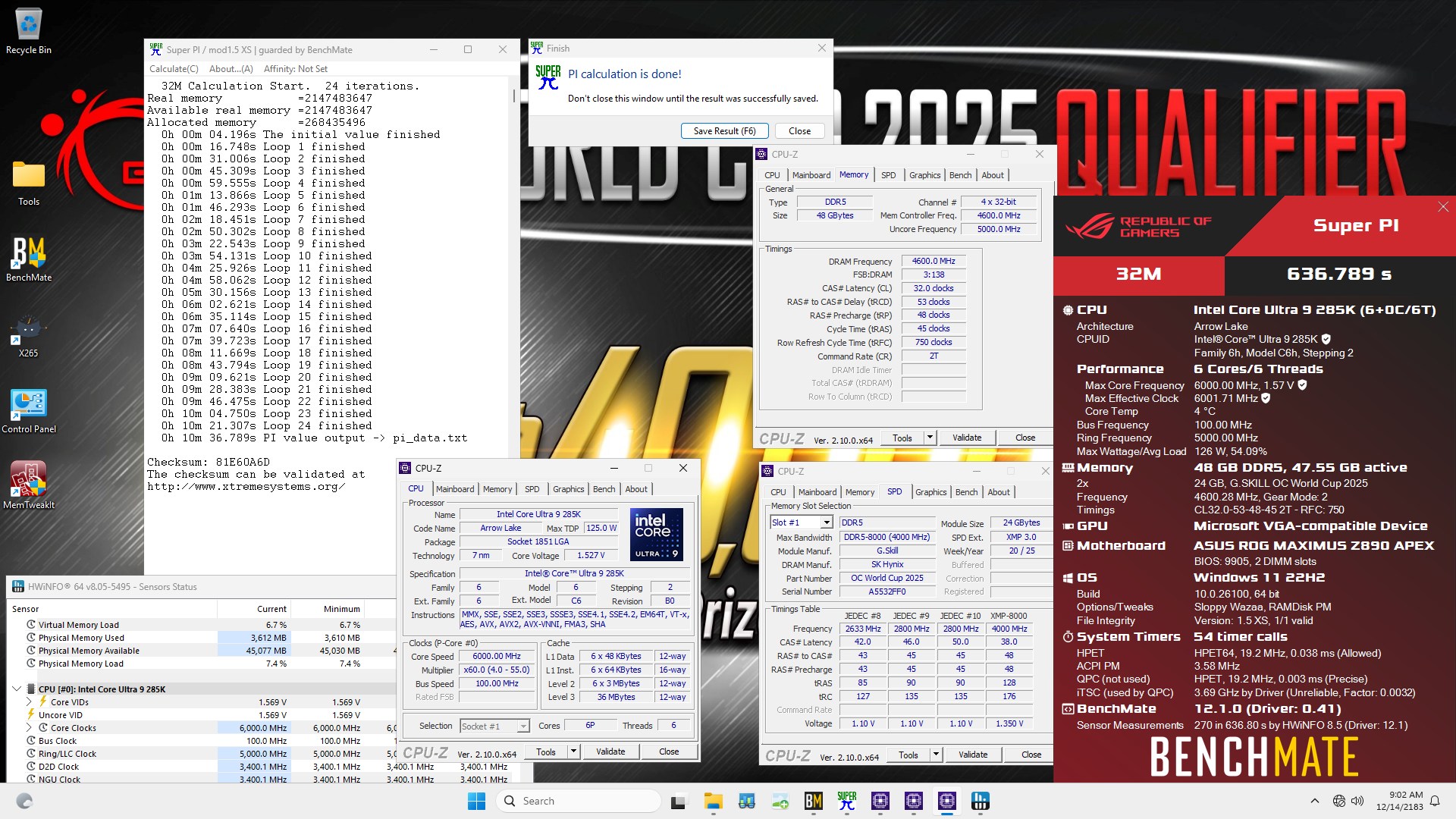Click the BenchMate BM taskbar icon

814,801
